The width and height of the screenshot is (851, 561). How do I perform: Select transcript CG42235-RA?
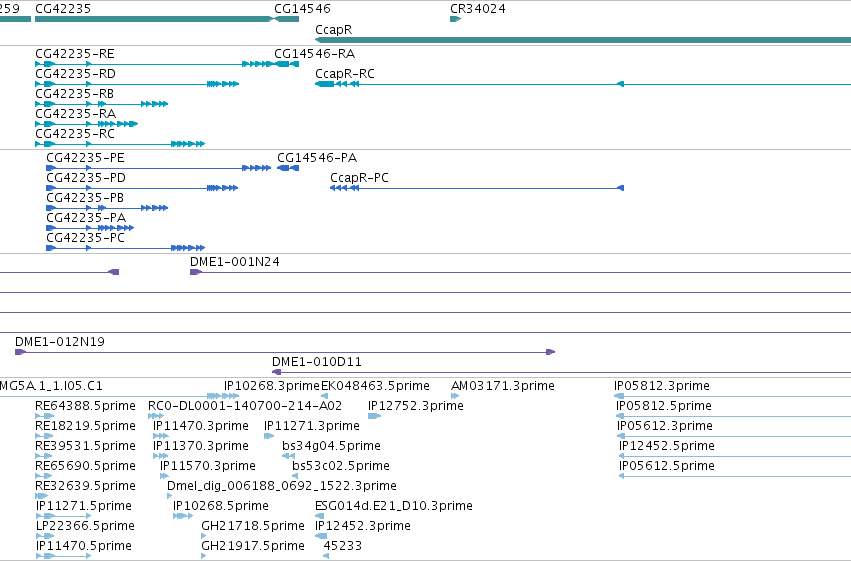tap(86, 124)
